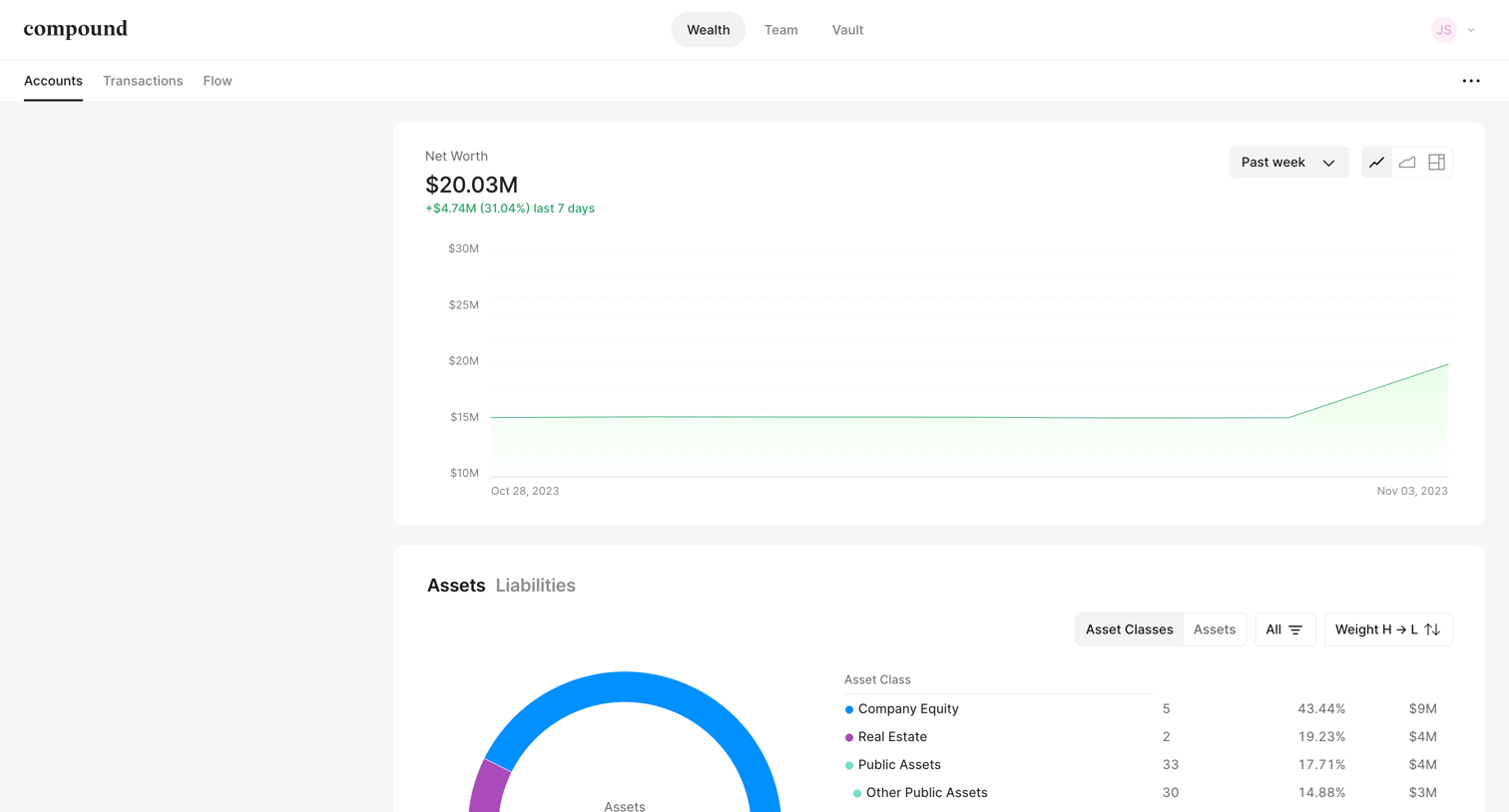Open the Past week time range dropdown
The height and width of the screenshot is (812, 1509).
[1288, 163]
